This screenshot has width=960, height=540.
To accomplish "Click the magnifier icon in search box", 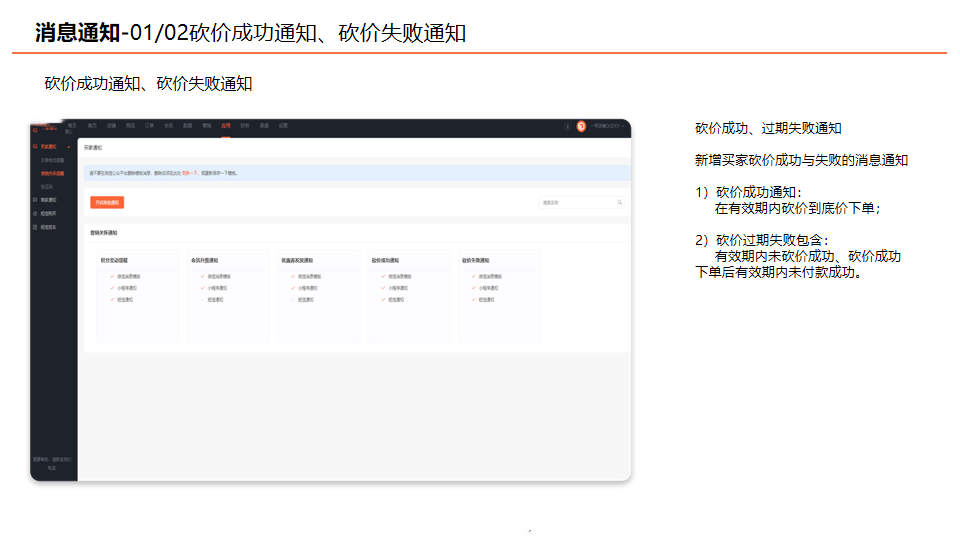I will click(620, 203).
